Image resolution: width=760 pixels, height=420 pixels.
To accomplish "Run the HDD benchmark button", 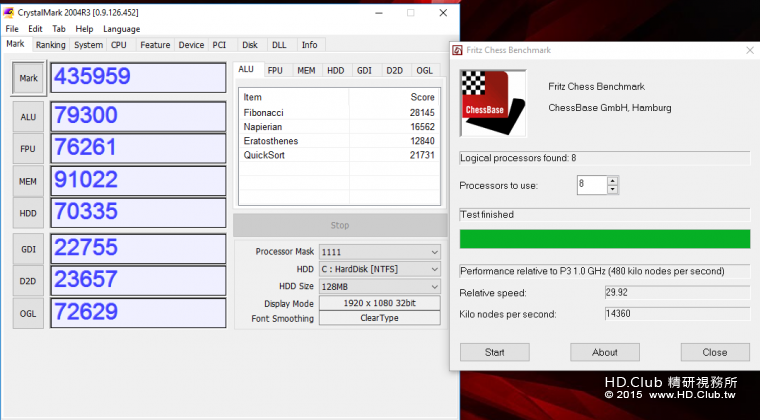I will (28, 213).
